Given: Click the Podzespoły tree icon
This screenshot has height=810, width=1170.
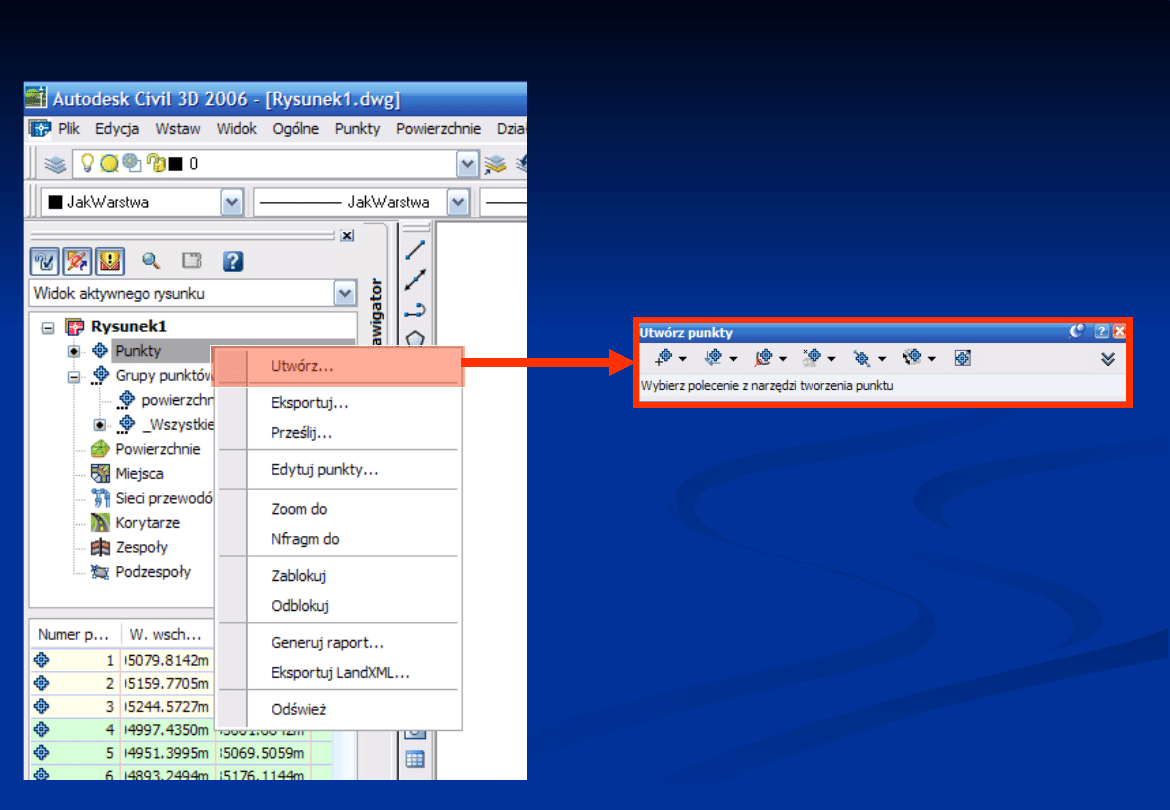Looking at the screenshot, I should [100, 572].
